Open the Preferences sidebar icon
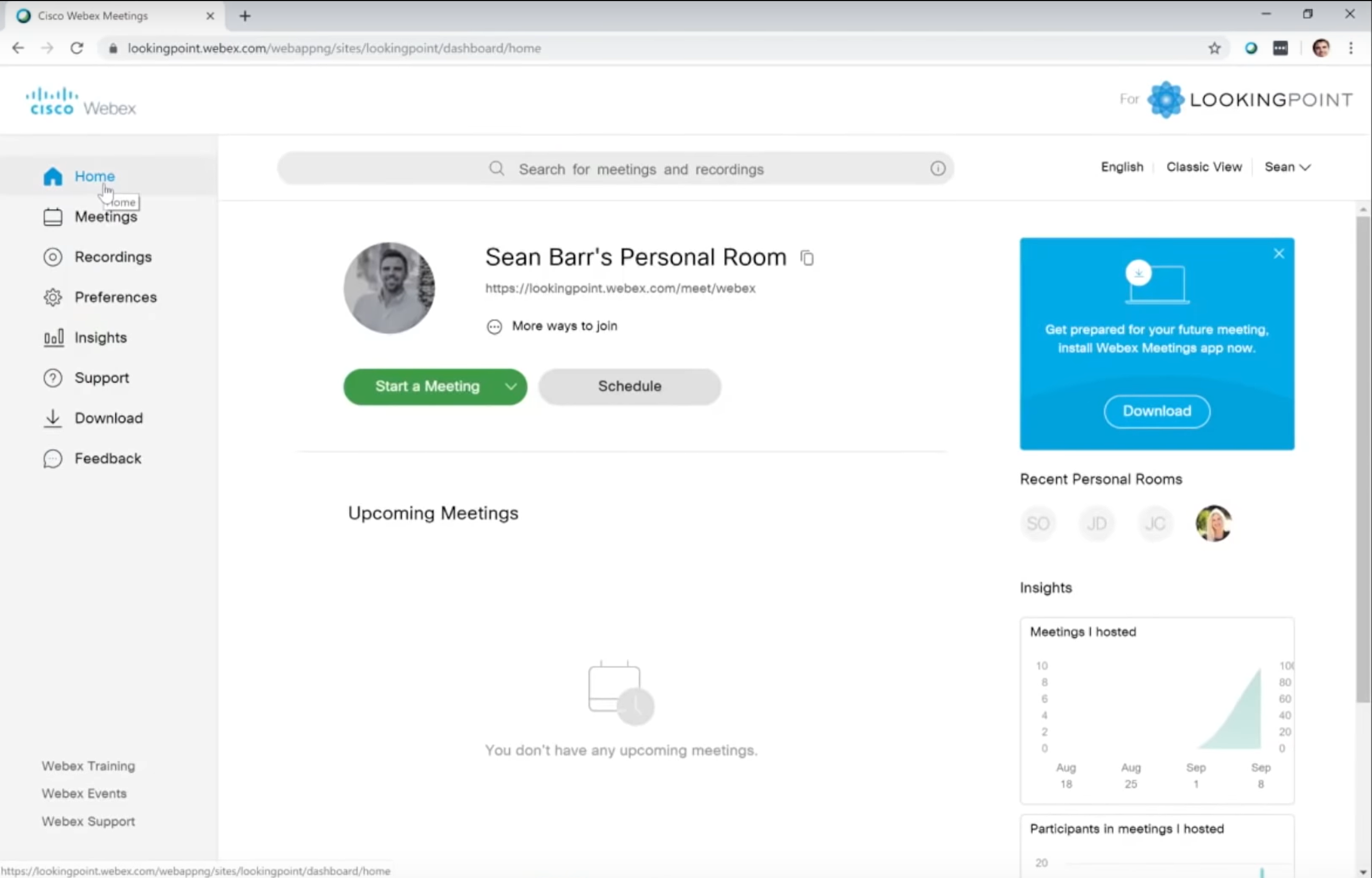 [x=52, y=297]
